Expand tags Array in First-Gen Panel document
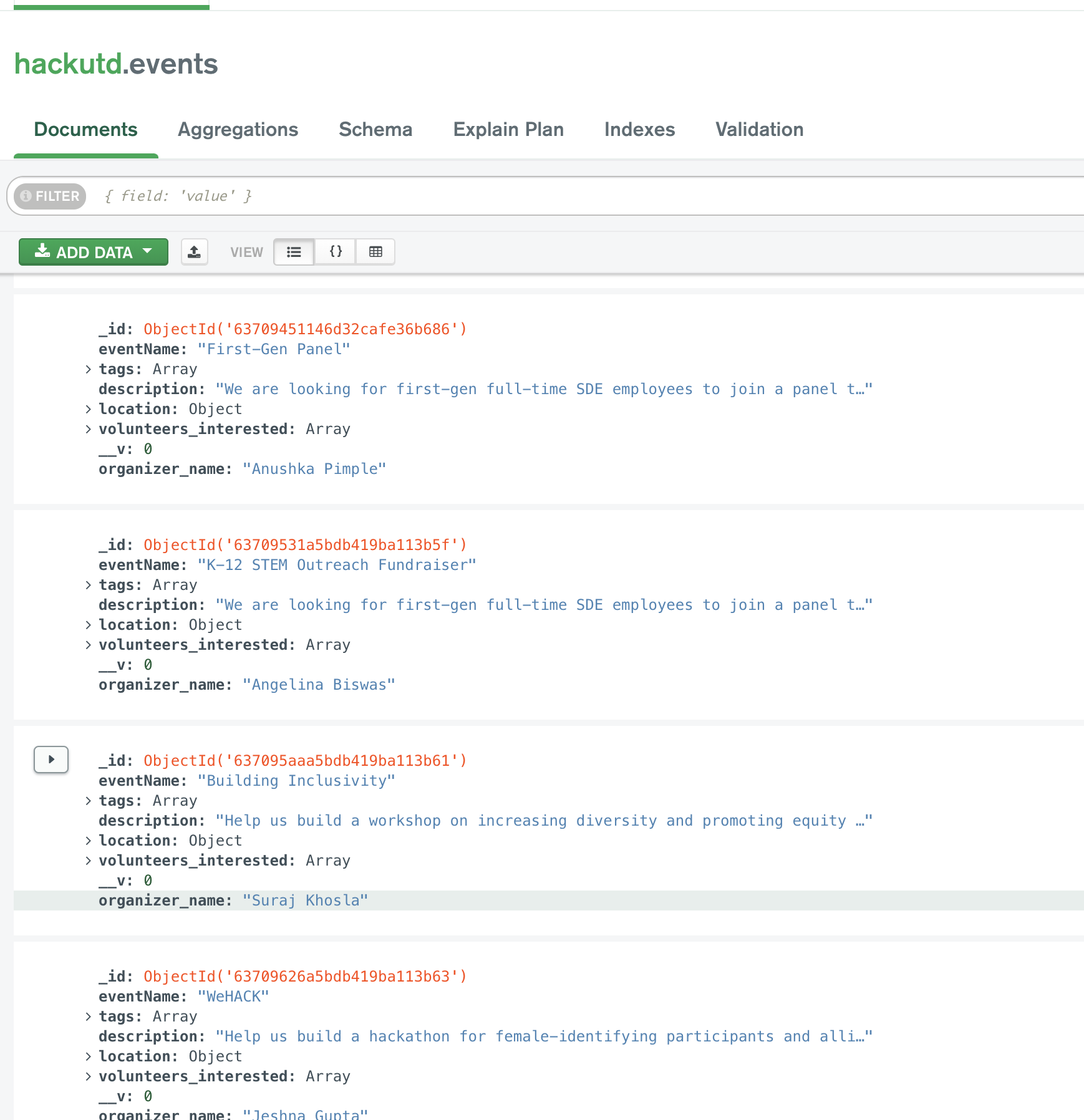Screen dimensions: 1084x1120 coord(88,369)
